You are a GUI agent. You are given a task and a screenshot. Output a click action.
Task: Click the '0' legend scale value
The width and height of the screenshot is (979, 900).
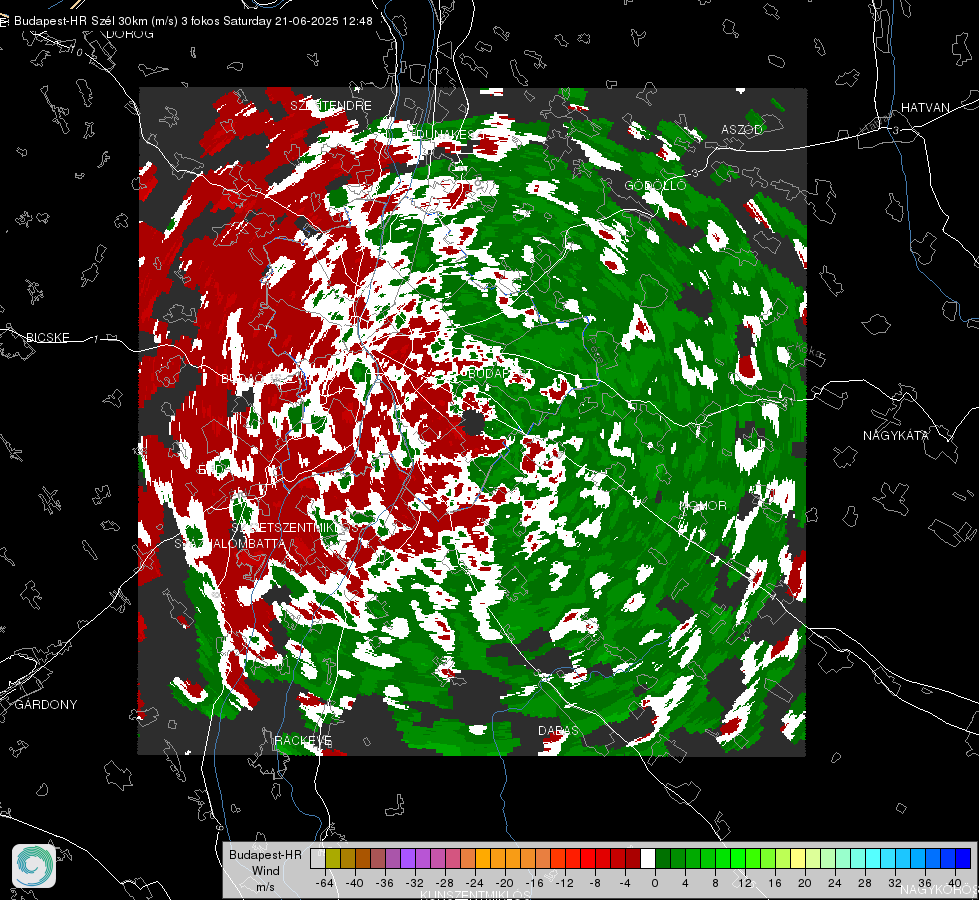[x=654, y=883]
